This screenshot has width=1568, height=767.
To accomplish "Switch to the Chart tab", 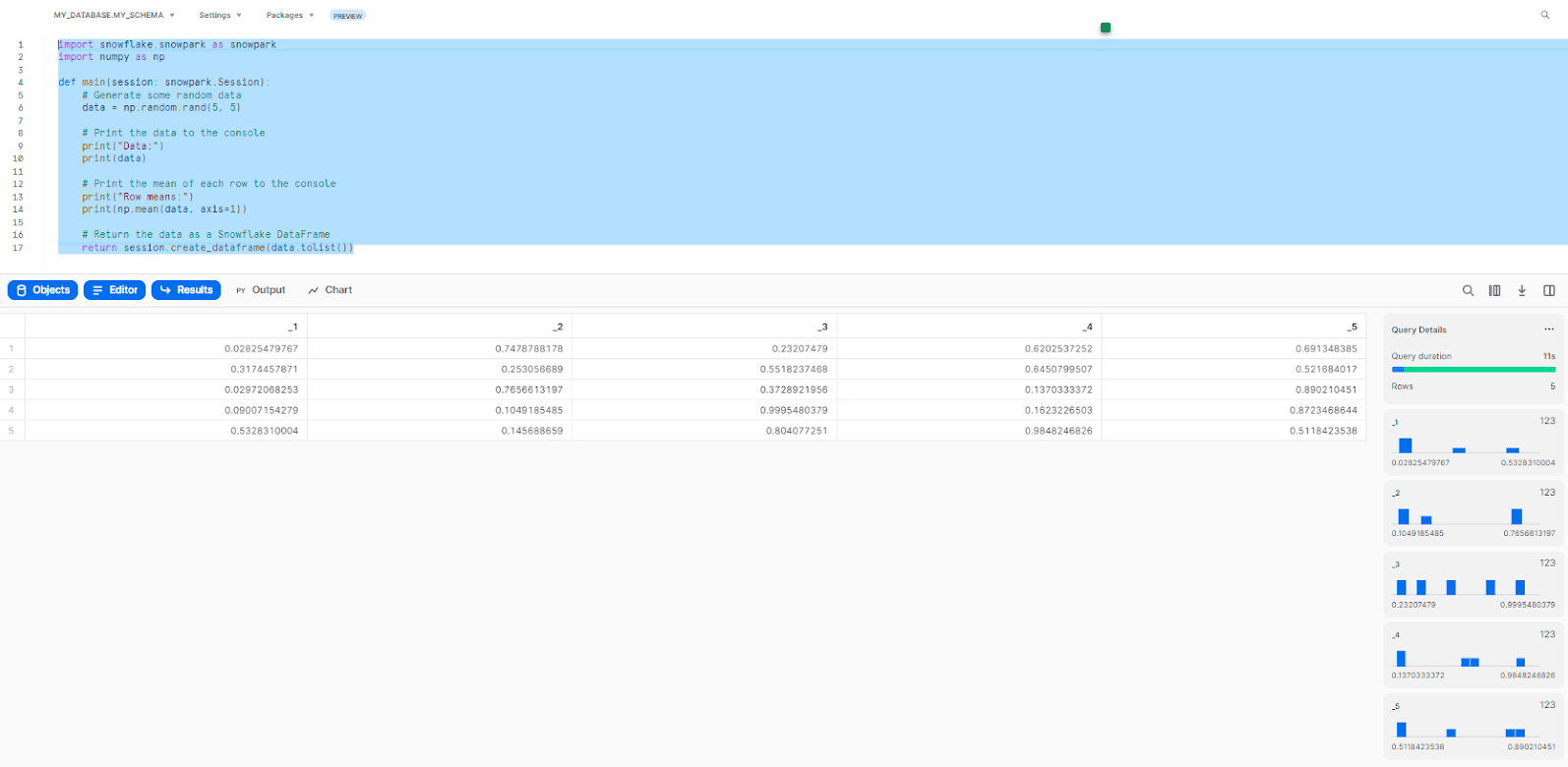I will 330,290.
